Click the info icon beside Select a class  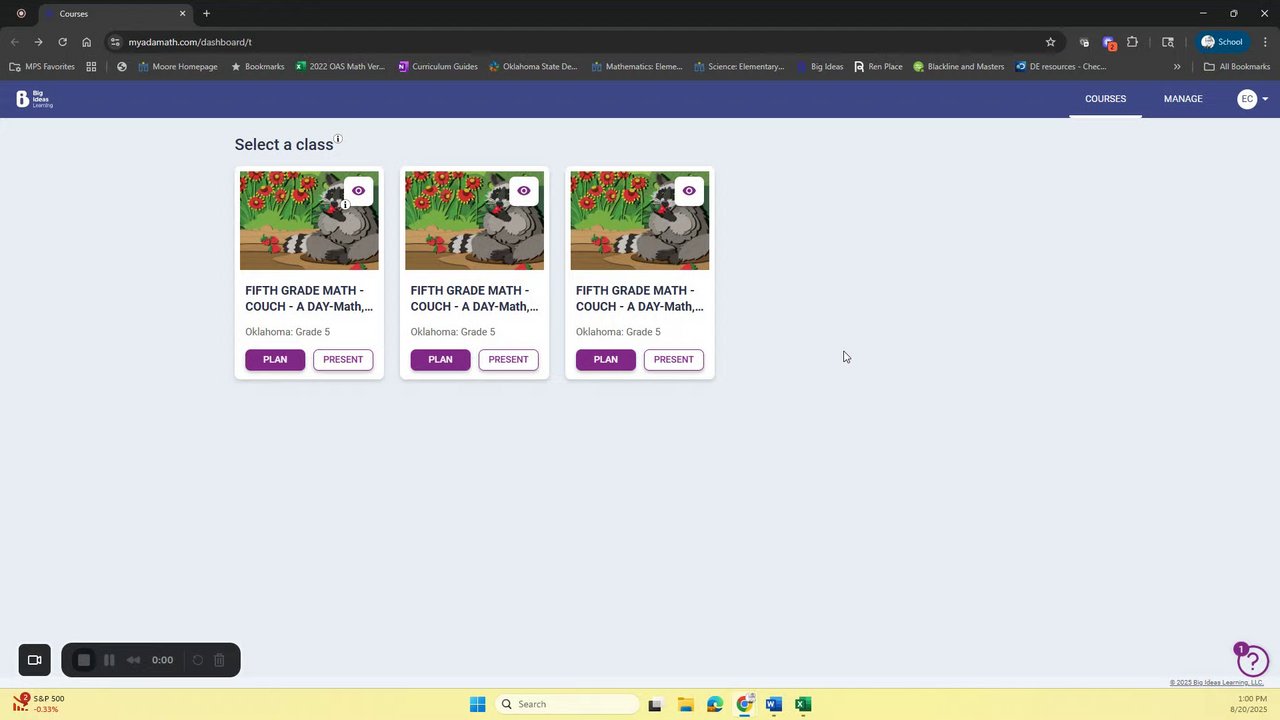(338, 139)
